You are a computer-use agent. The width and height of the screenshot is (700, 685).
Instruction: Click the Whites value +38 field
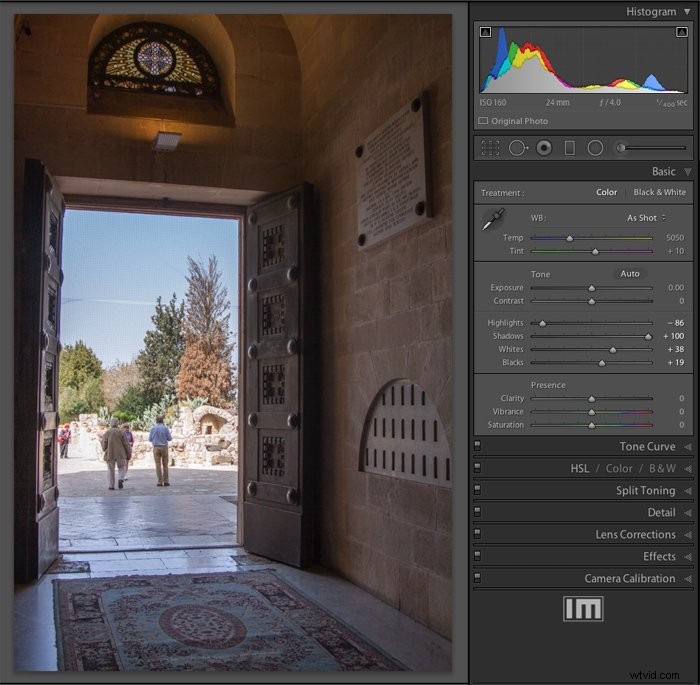pos(675,349)
